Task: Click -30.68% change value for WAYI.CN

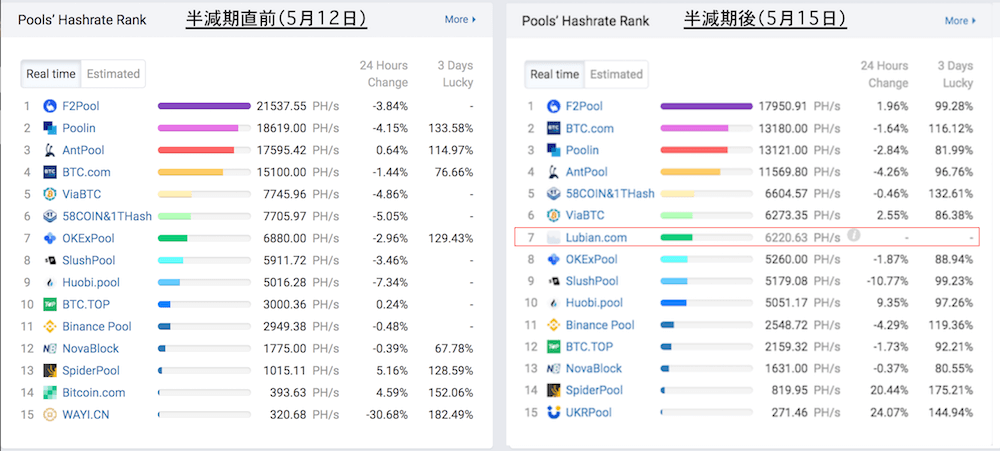Action: pos(386,415)
